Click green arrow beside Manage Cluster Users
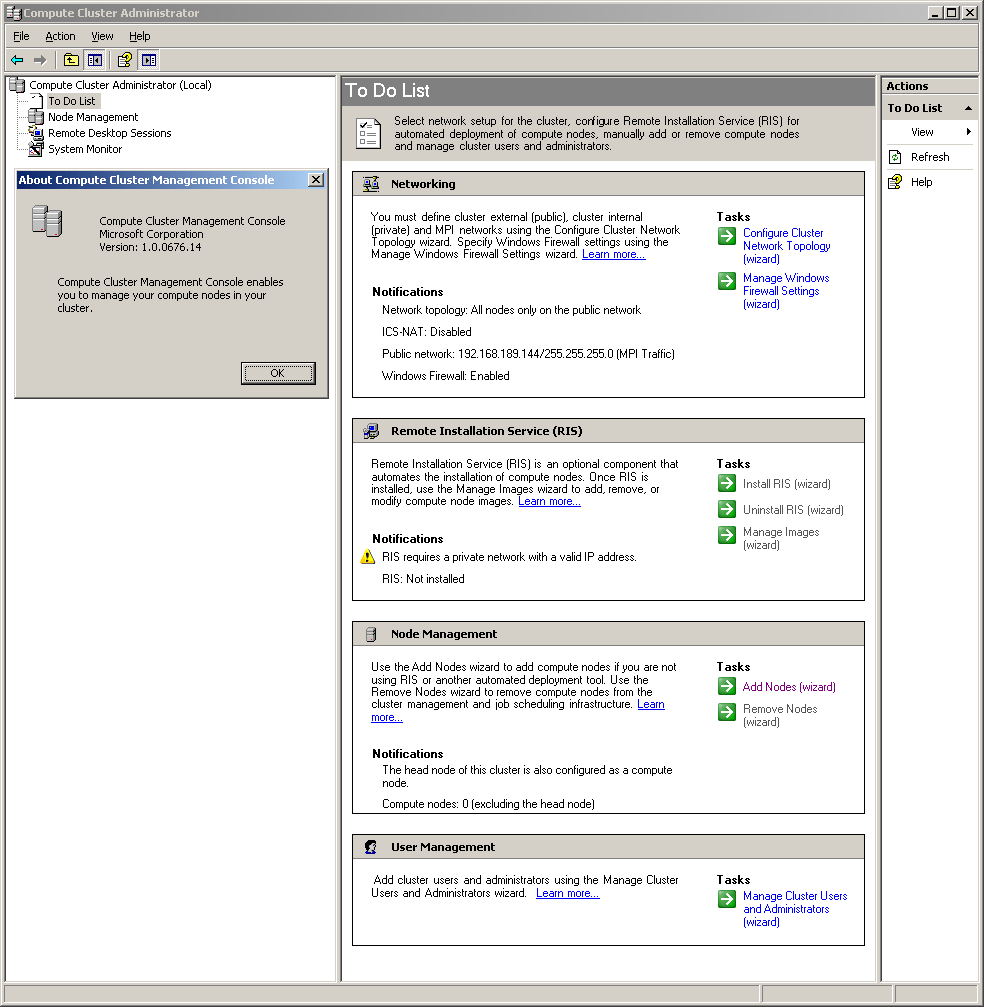Viewport: 984px width, 1007px height. click(x=727, y=900)
